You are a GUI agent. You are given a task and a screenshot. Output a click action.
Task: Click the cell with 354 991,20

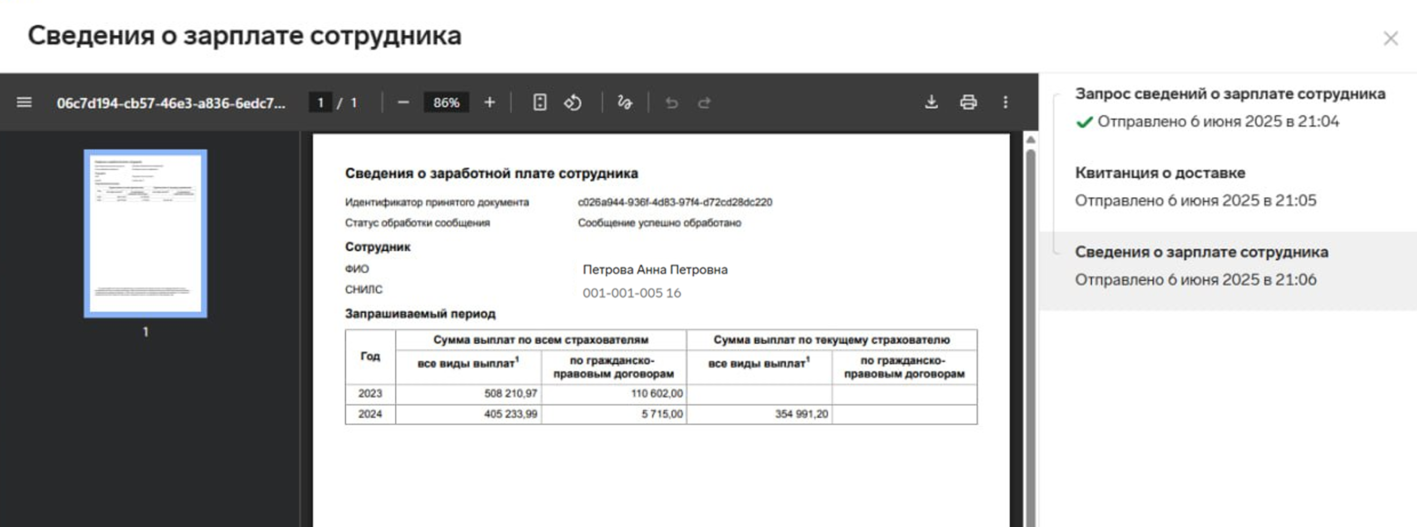click(759, 414)
